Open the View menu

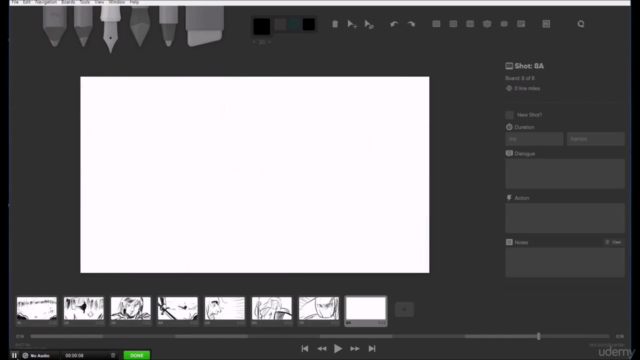tap(99, 2)
